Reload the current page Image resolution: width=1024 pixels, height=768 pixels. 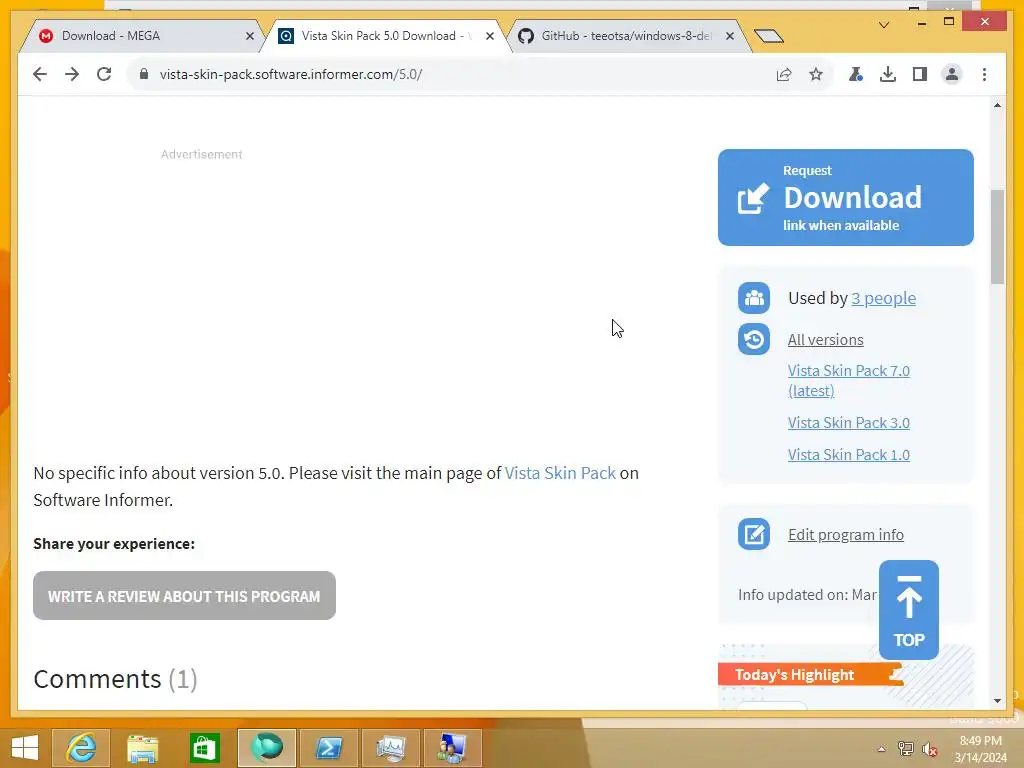[104, 74]
